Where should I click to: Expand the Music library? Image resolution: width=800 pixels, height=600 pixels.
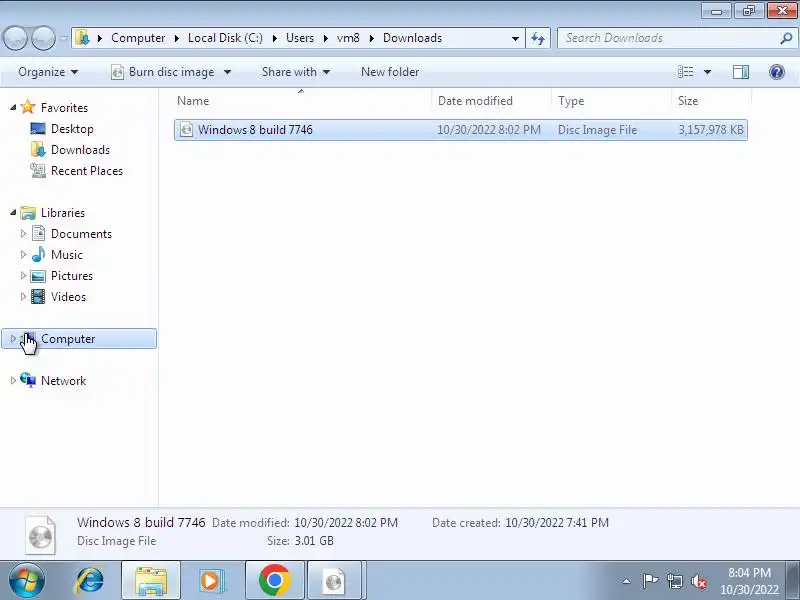pyautogui.click(x=23, y=254)
